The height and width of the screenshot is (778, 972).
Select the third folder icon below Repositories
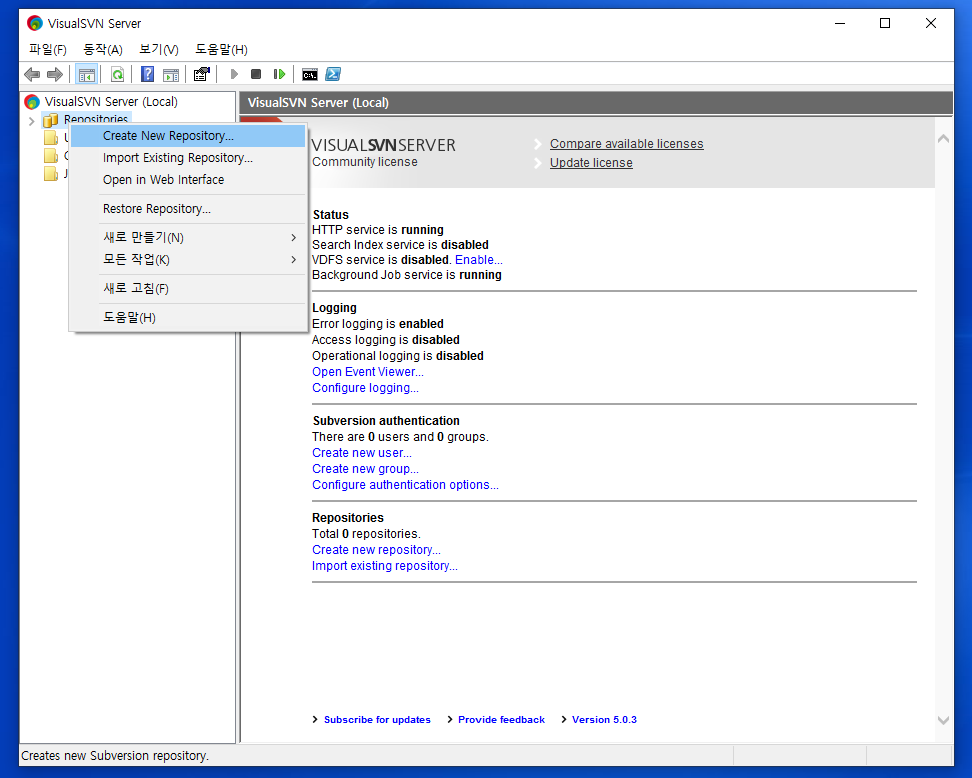[x=51, y=174]
